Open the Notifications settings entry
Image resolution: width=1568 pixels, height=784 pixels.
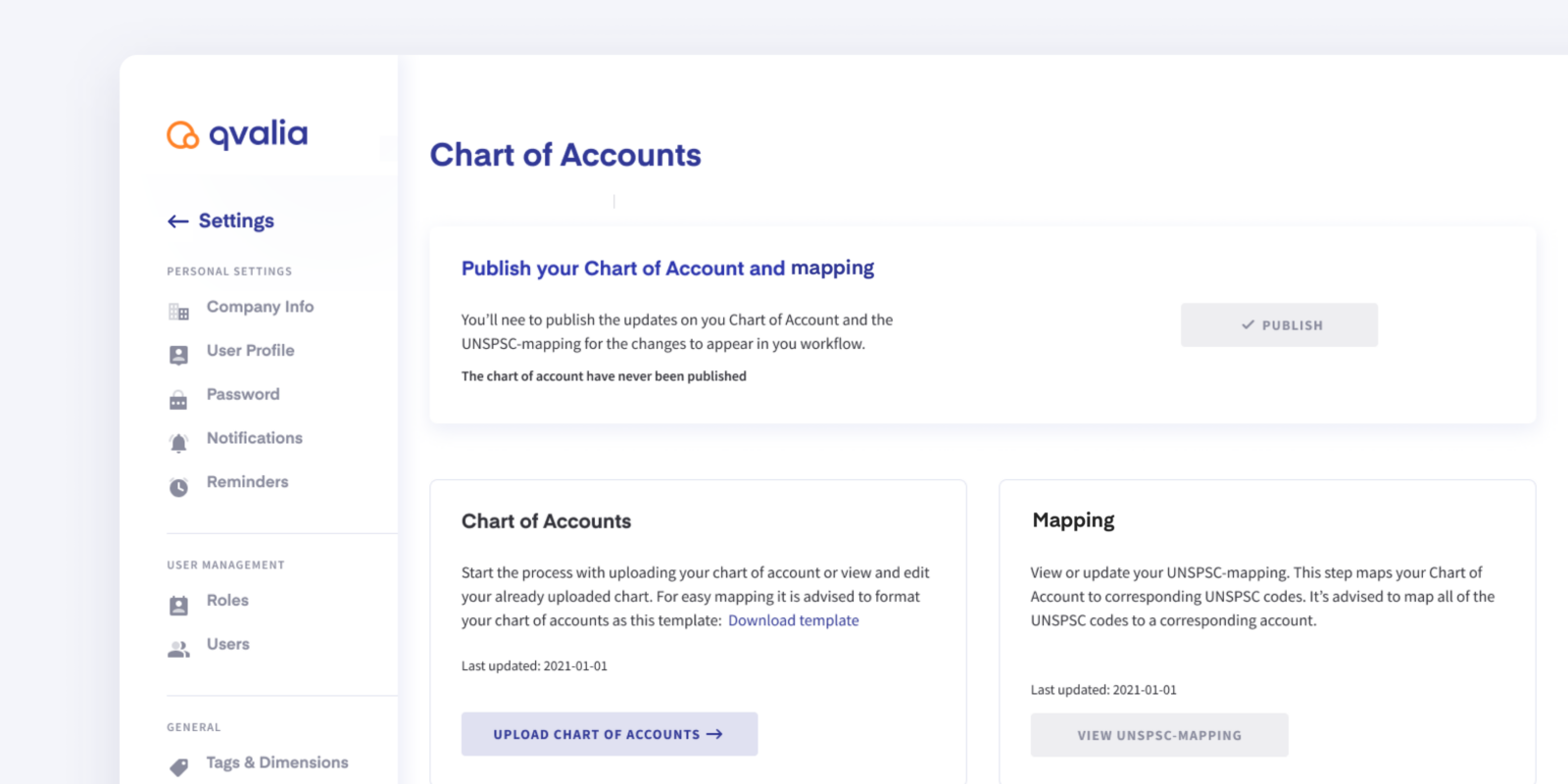254,438
